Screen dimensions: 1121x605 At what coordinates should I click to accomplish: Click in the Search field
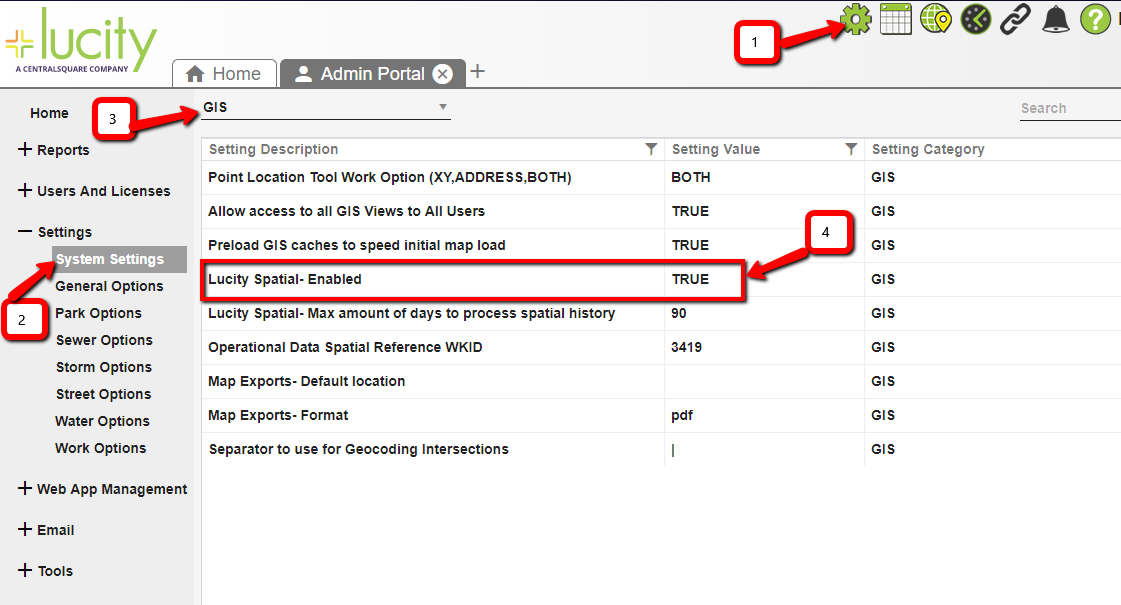point(1070,108)
